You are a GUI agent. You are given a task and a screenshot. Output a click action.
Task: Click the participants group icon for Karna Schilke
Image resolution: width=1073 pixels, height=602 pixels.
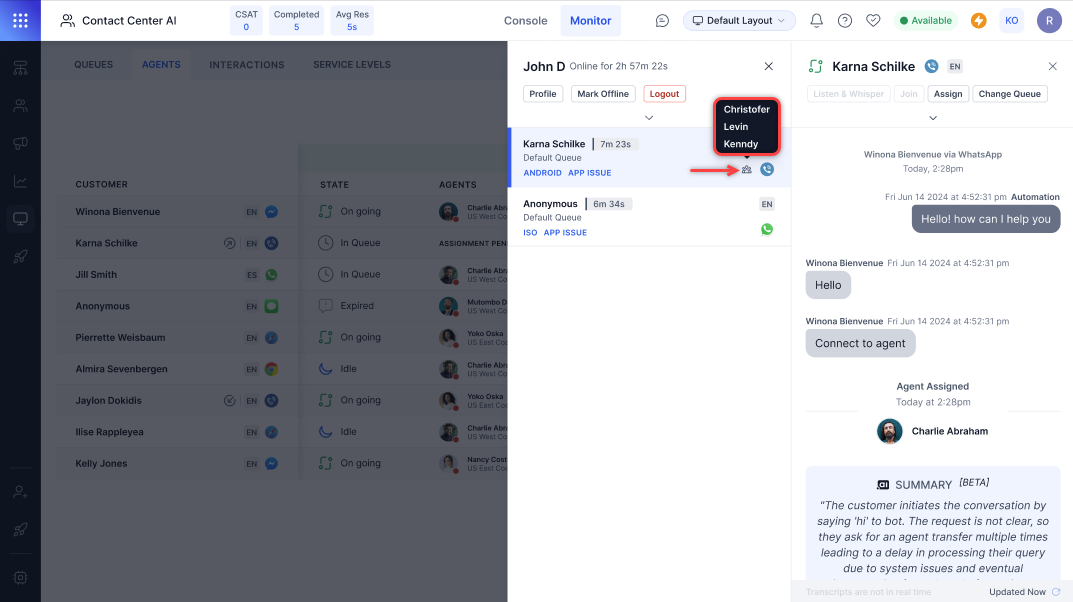pyautogui.click(x=746, y=170)
